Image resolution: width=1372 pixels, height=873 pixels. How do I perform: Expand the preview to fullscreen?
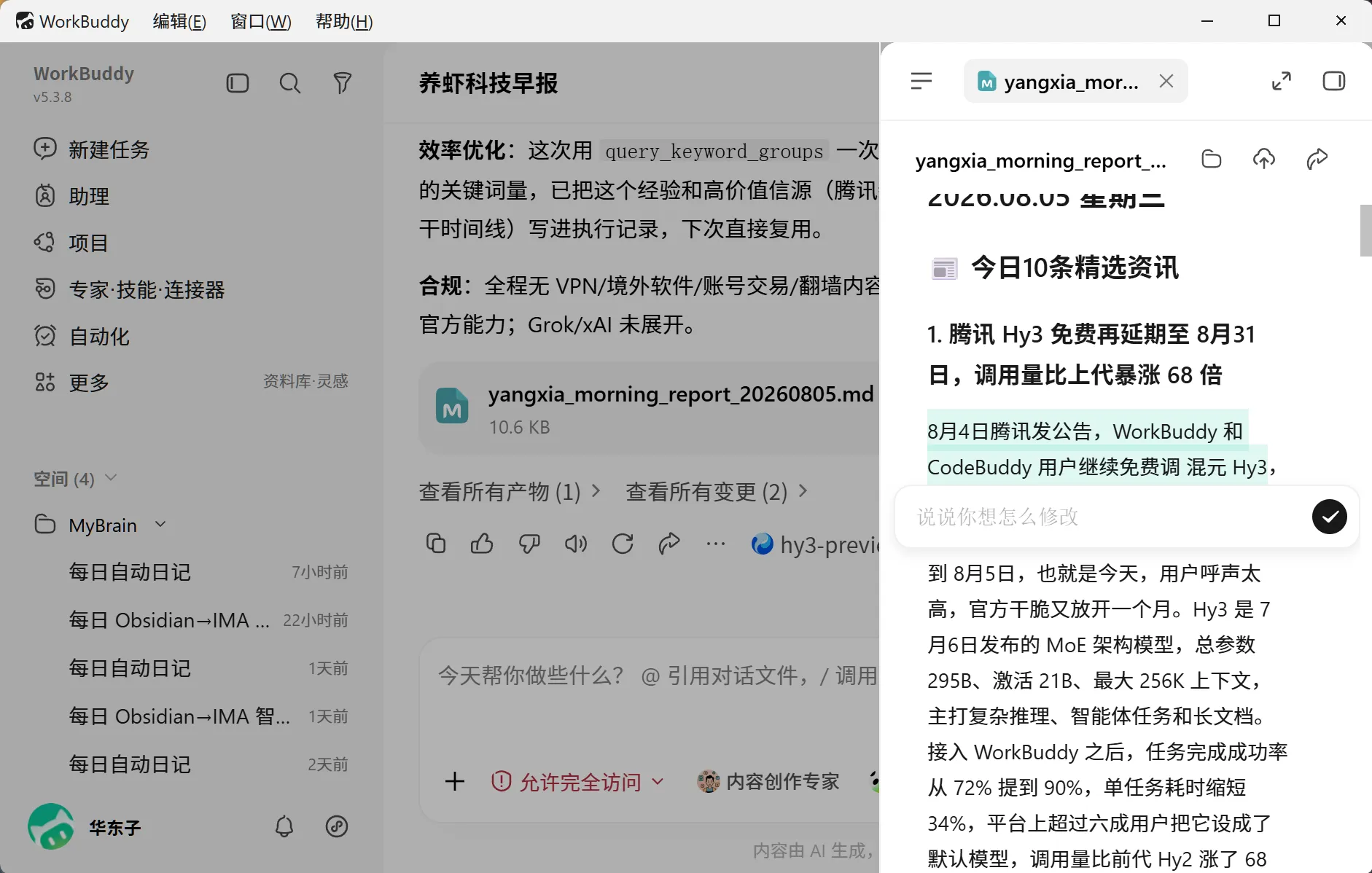(x=1282, y=81)
